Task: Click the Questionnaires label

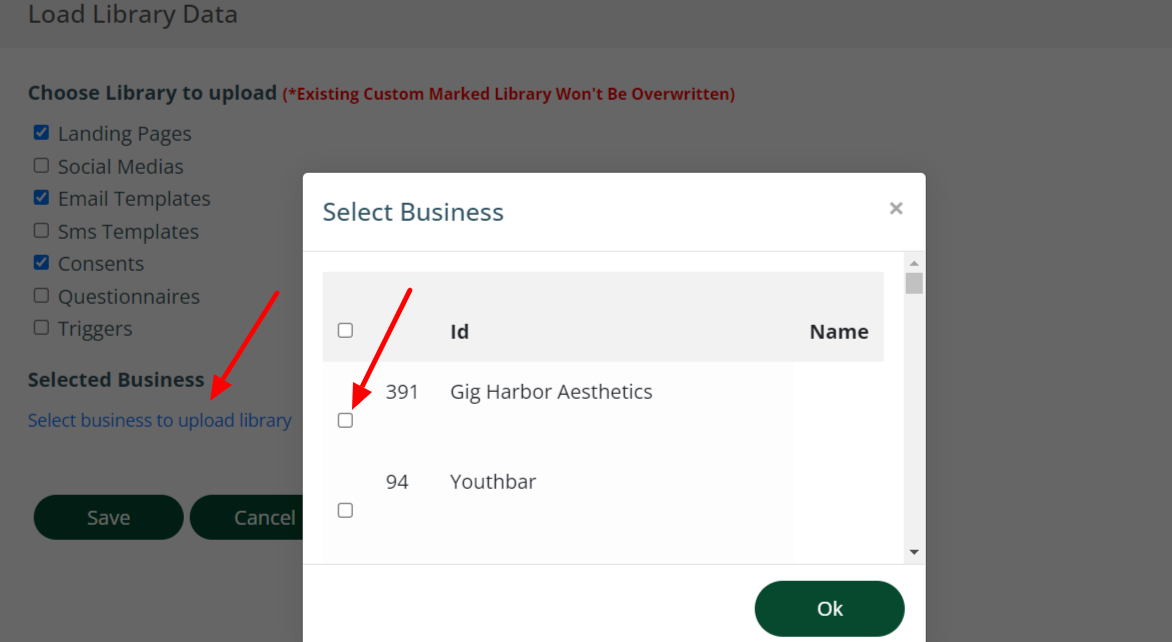Action: click(129, 297)
